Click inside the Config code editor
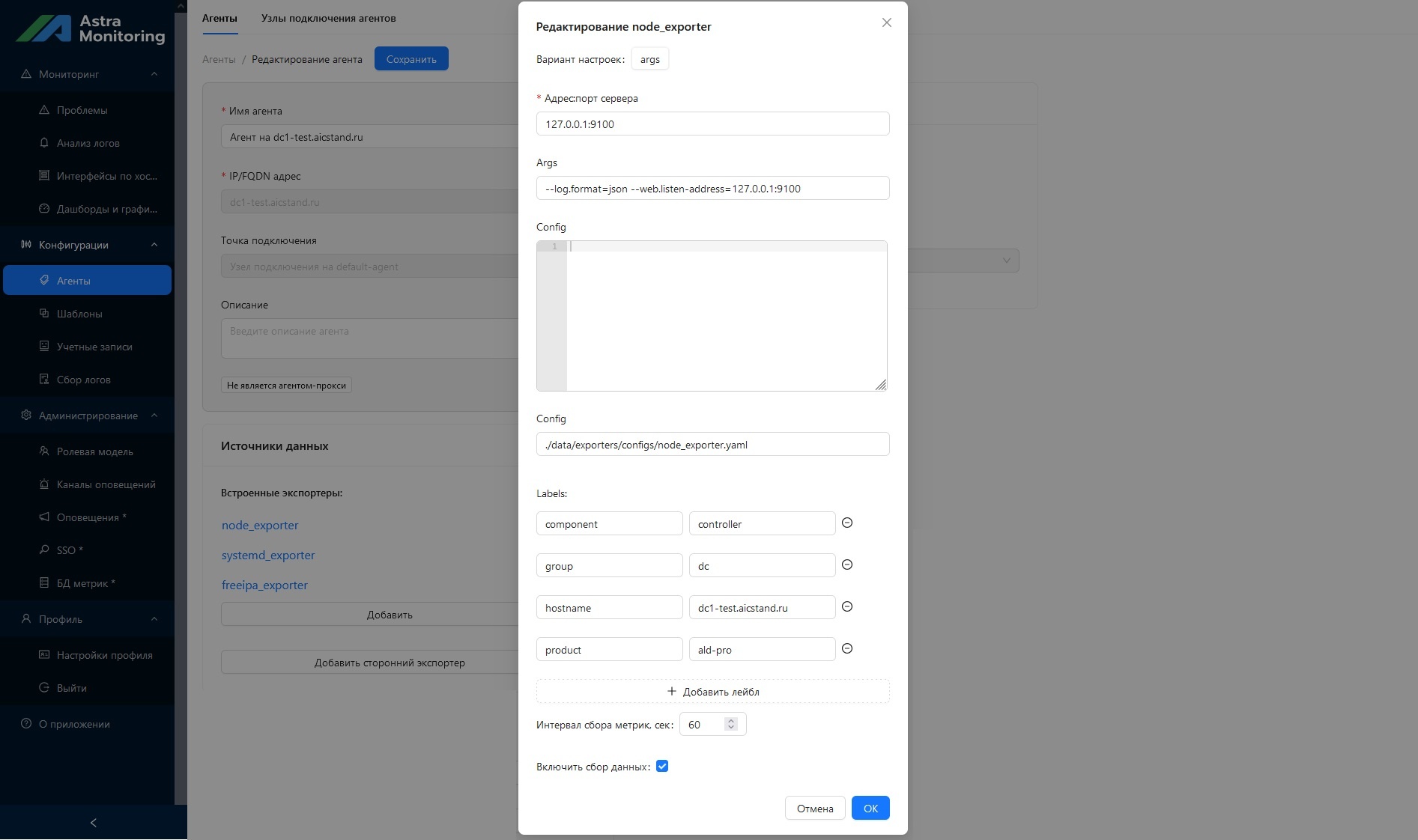The height and width of the screenshot is (840, 1418). point(727,316)
